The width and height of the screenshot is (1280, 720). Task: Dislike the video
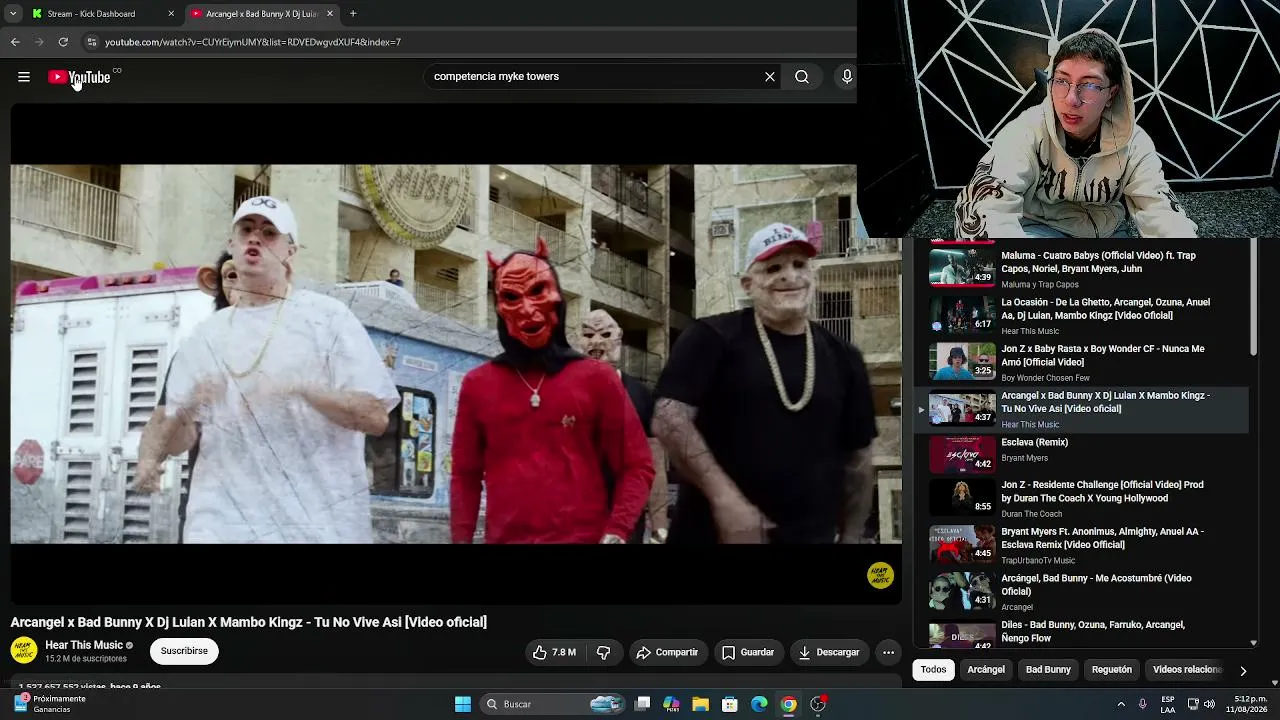click(x=604, y=653)
